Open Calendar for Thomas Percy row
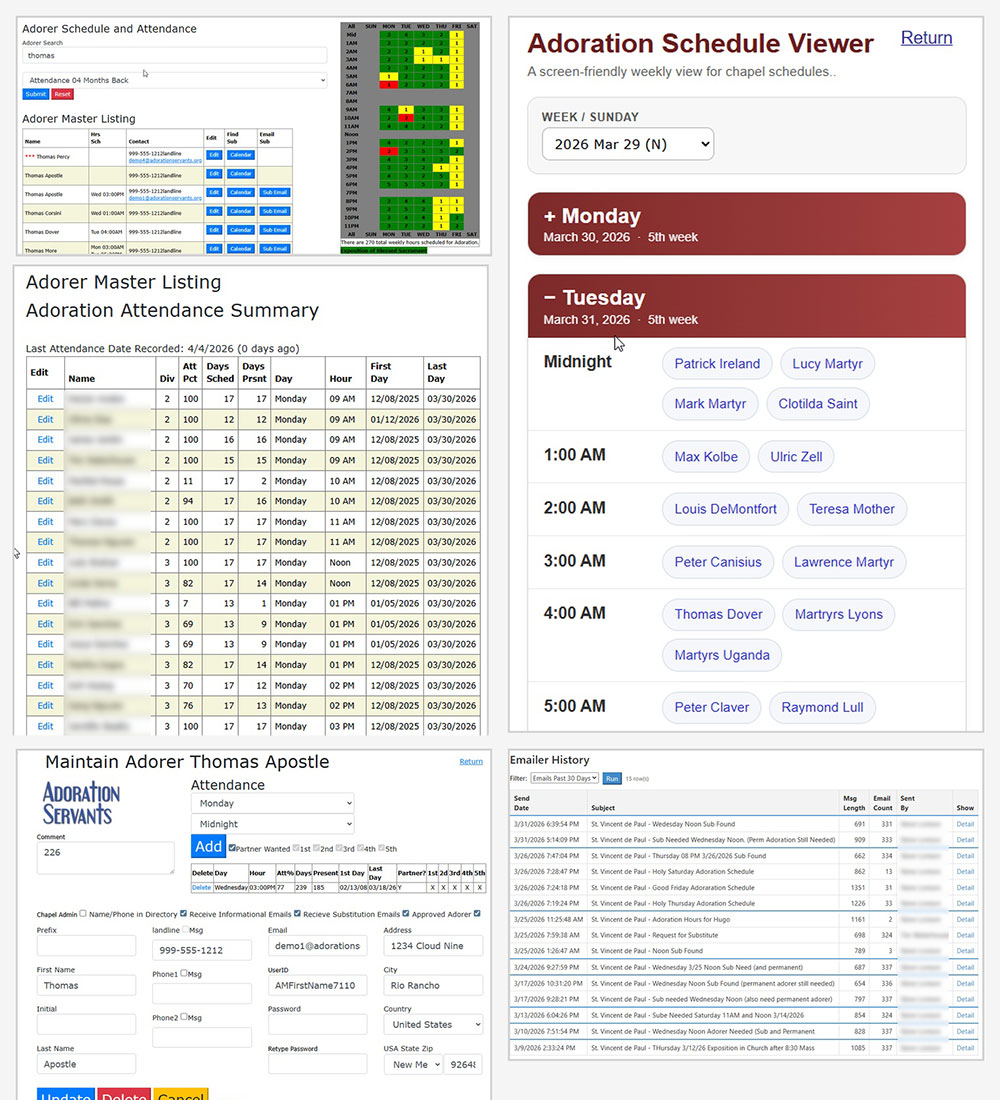Screen dimensions: 1000x1100 click(x=240, y=155)
